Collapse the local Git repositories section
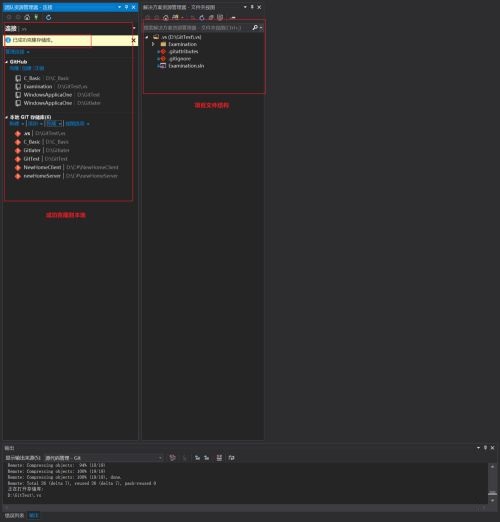Image resolution: width=500 pixels, height=522 pixels. click(x=6, y=117)
